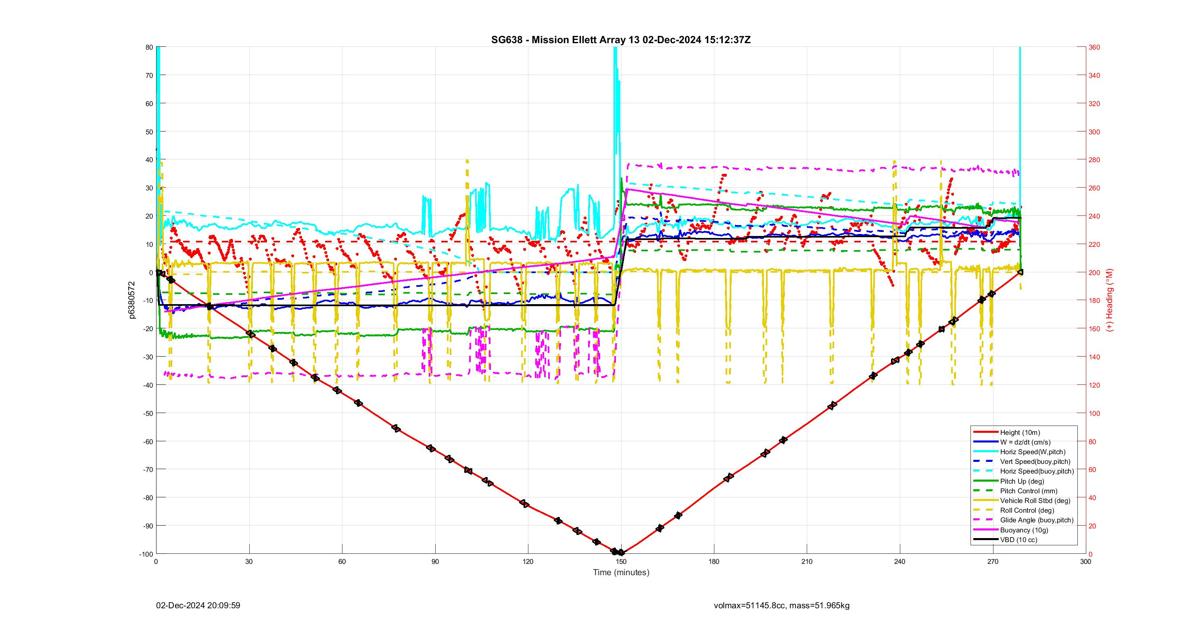Viewport: 1200px width, 622px height.
Task: Click the '(+) Heading (°M)' right axis label
Action: [1109, 300]
